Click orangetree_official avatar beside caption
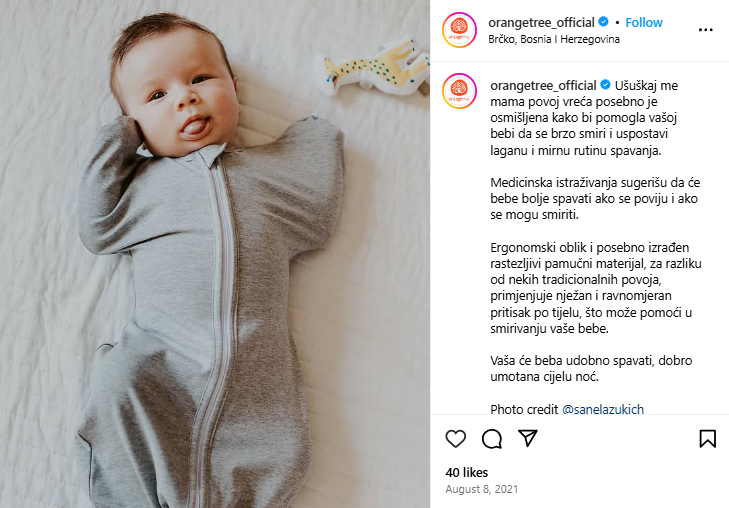 point(459,91)
